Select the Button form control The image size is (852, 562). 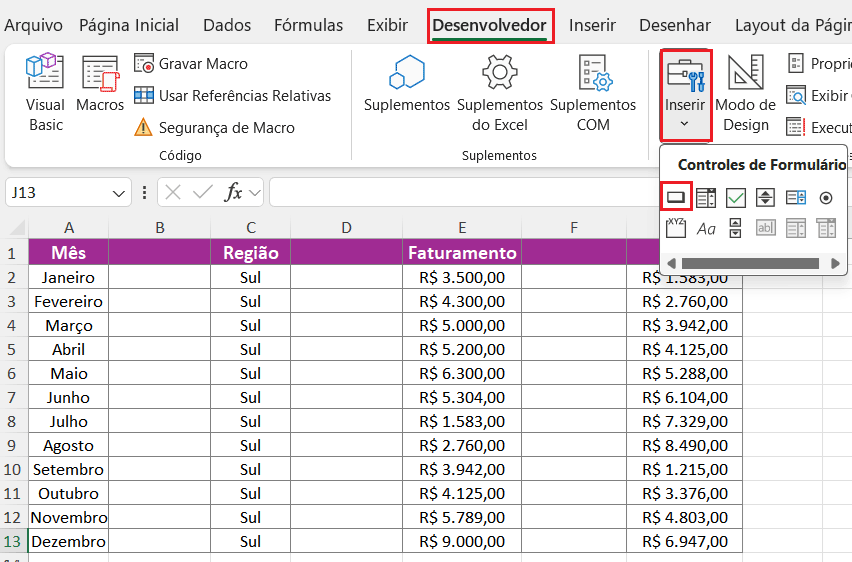point(676,198)
